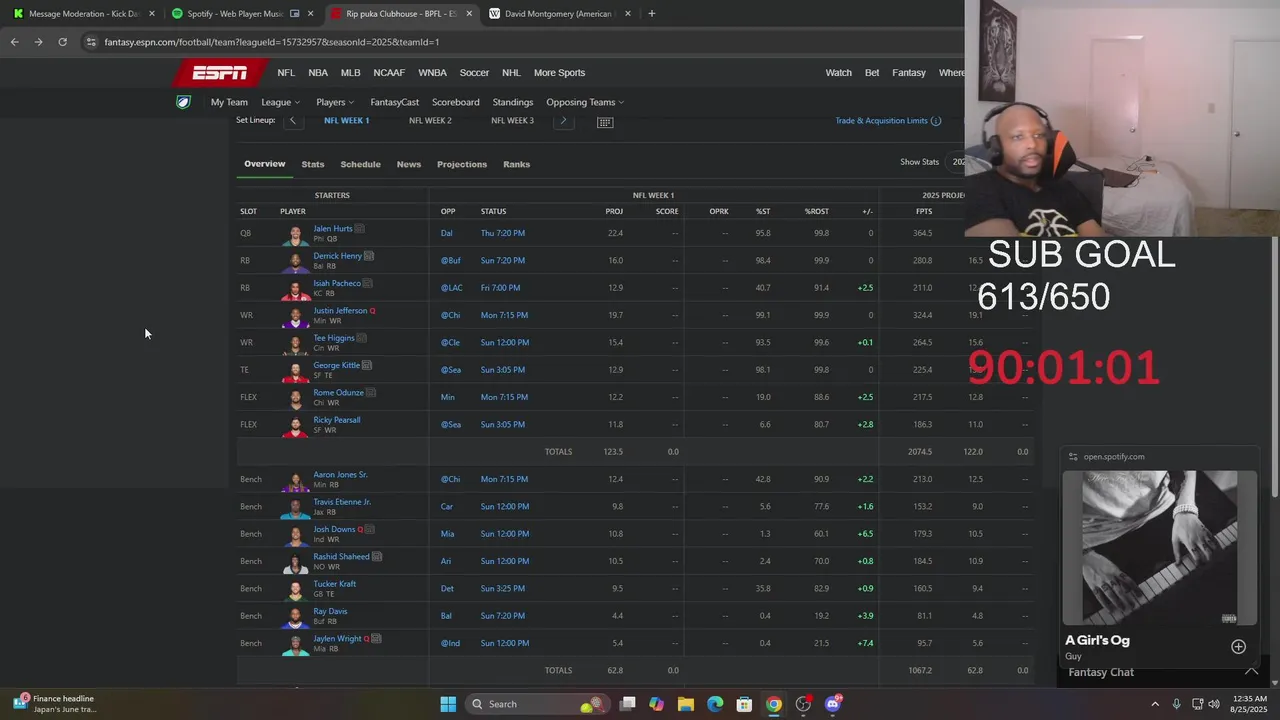Click the Windows taskbar Search box

click(538, 704)
